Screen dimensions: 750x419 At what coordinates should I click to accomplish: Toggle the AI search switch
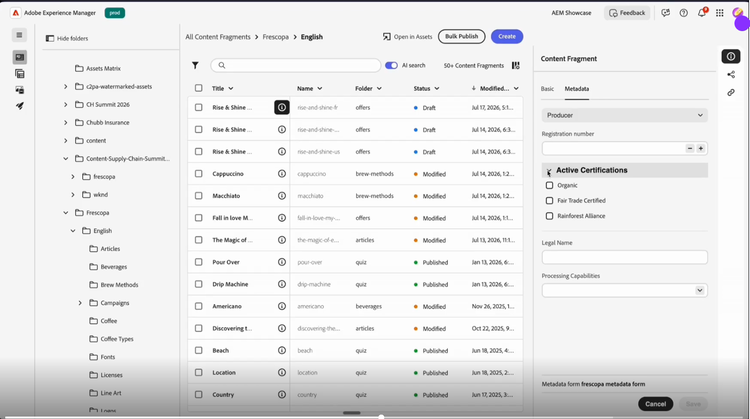pyautogui.click(x=391, y=66)
